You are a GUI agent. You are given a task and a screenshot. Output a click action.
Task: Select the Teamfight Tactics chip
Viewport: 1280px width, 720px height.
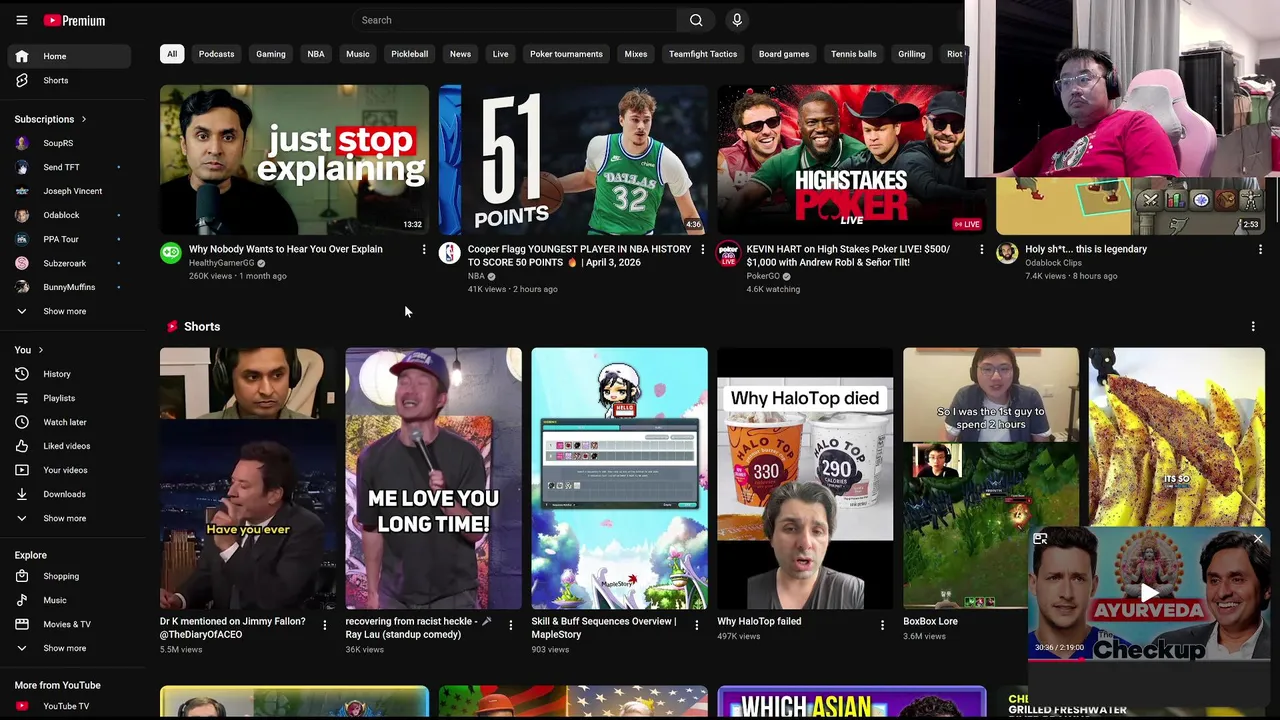coord(703,54)
